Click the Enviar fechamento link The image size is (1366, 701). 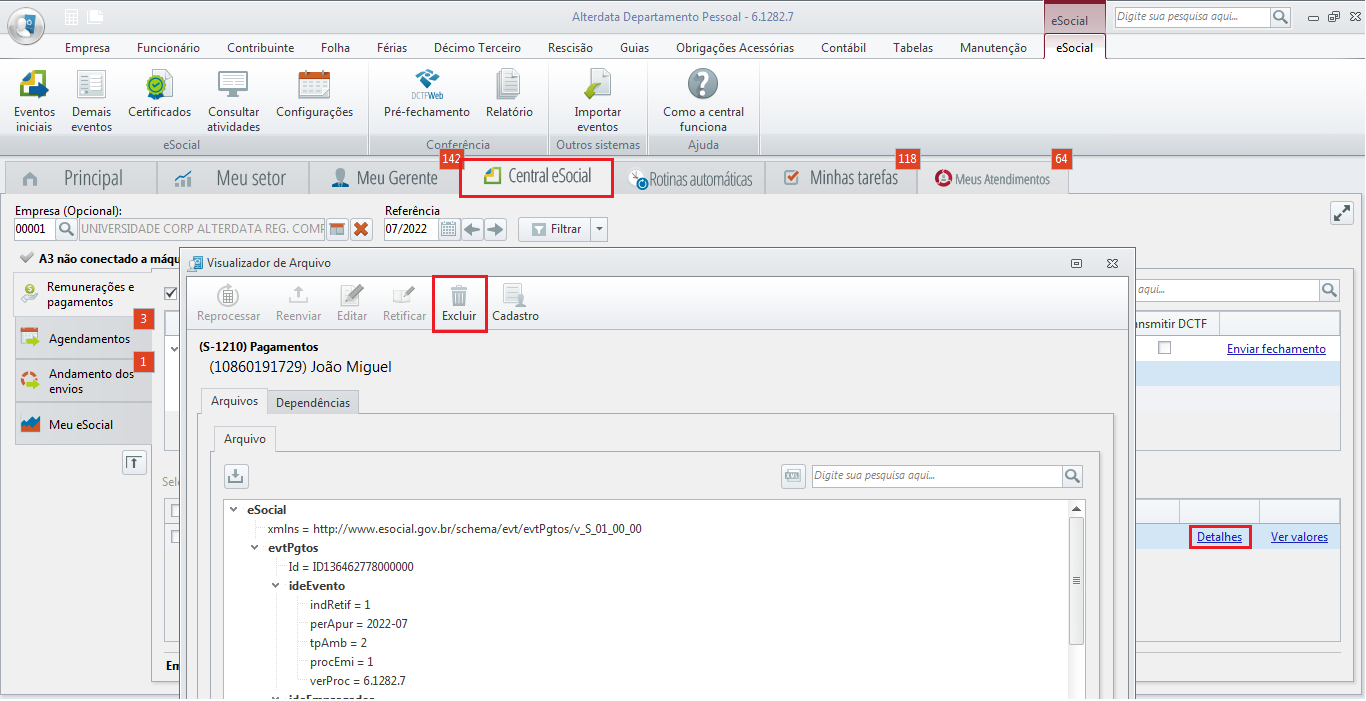click(1276, 349)
